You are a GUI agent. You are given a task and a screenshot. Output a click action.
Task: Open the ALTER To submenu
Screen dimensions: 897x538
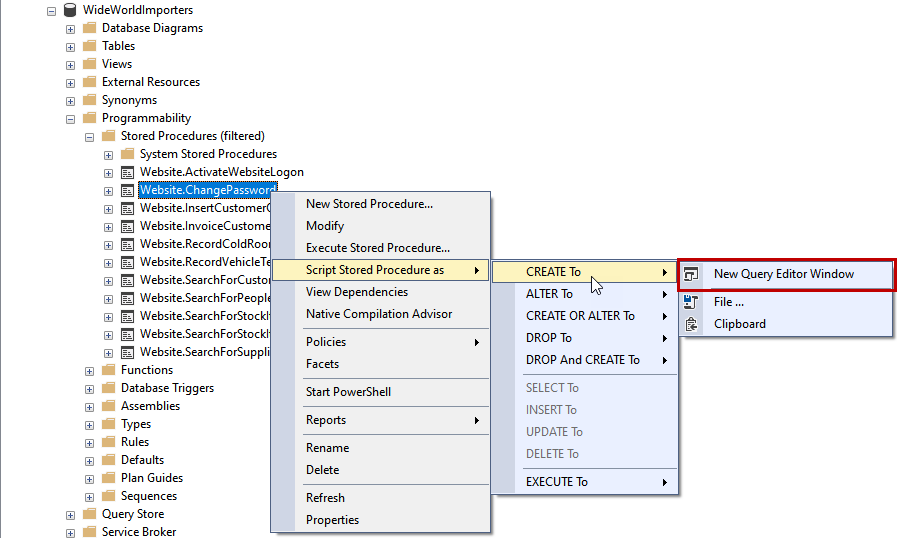coord(585,294)
